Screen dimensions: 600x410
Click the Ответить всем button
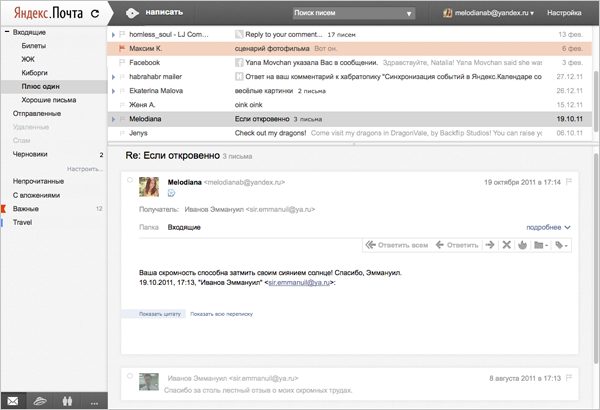[x=398, y=245]
